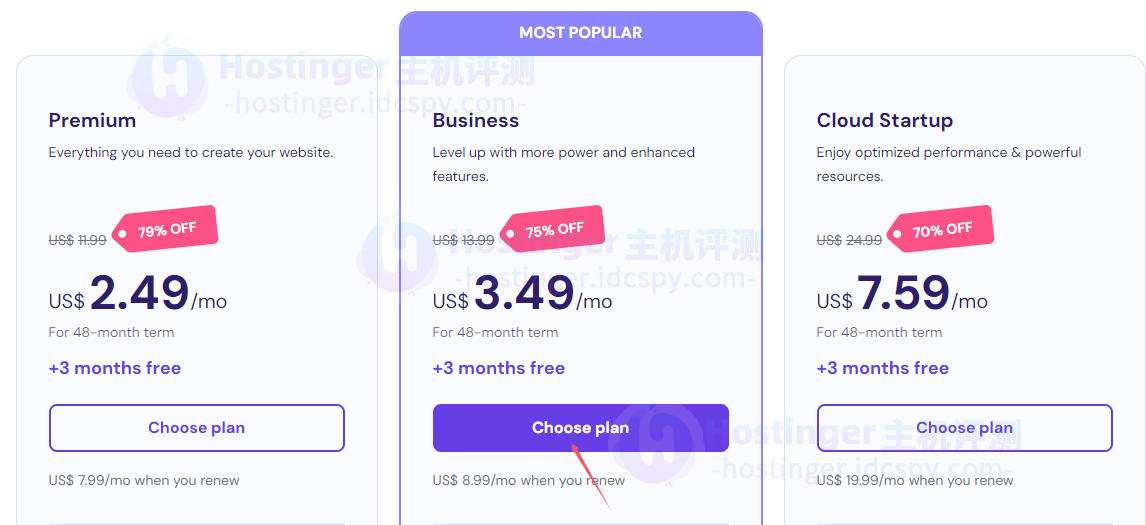Choose the Business plan

[580, 428]
